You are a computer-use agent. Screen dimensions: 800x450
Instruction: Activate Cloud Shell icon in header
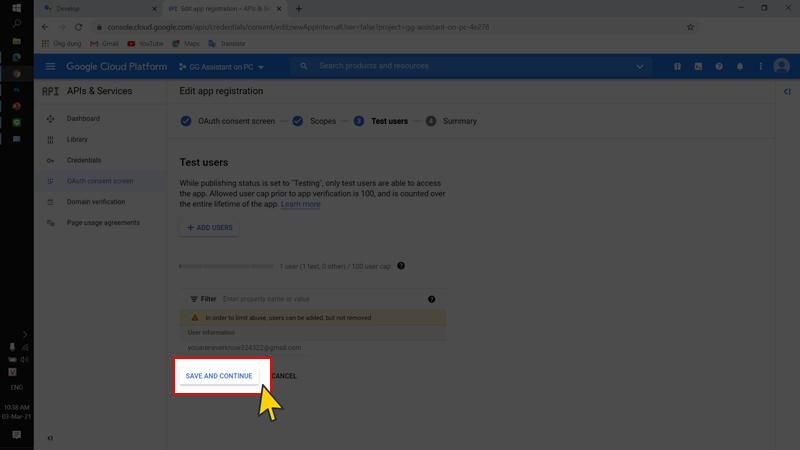pos(698,67)
